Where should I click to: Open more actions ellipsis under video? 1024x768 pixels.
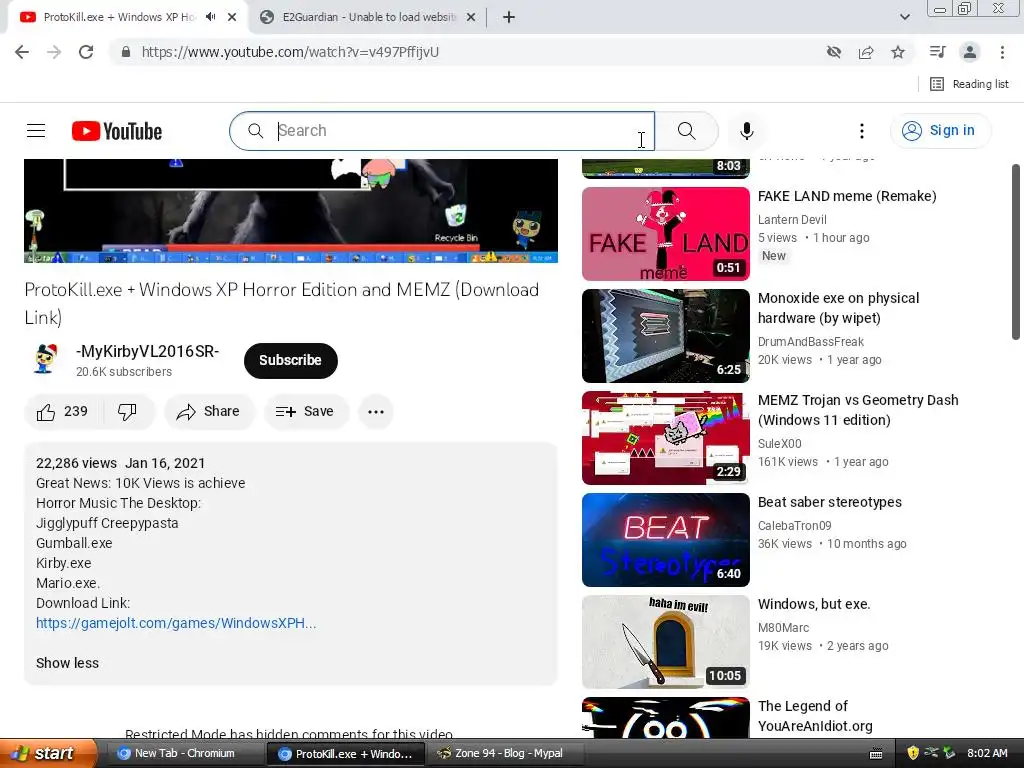tap(376, 411)
